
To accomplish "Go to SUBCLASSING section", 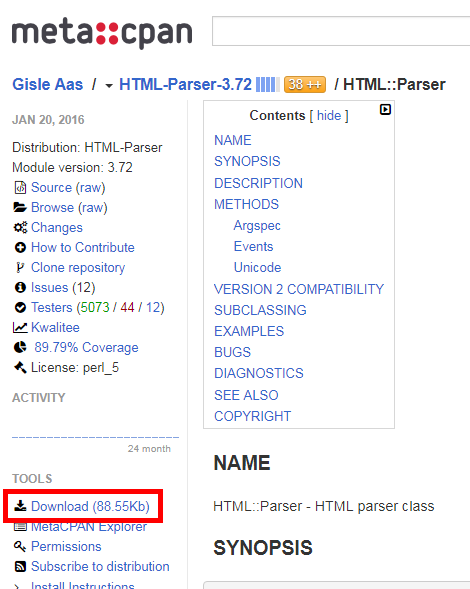I will click(260, 310).
